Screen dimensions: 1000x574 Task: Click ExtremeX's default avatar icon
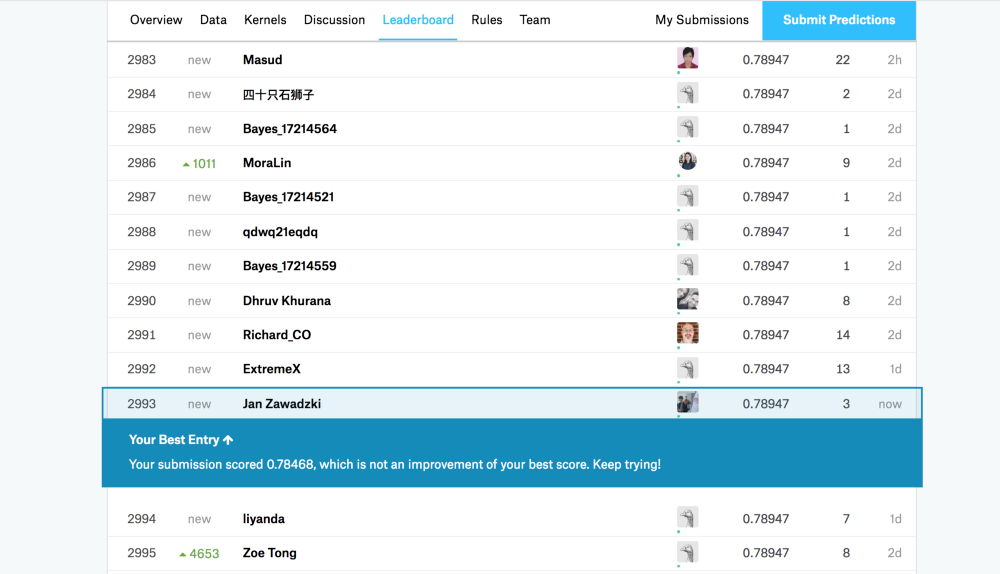[687, 369]
